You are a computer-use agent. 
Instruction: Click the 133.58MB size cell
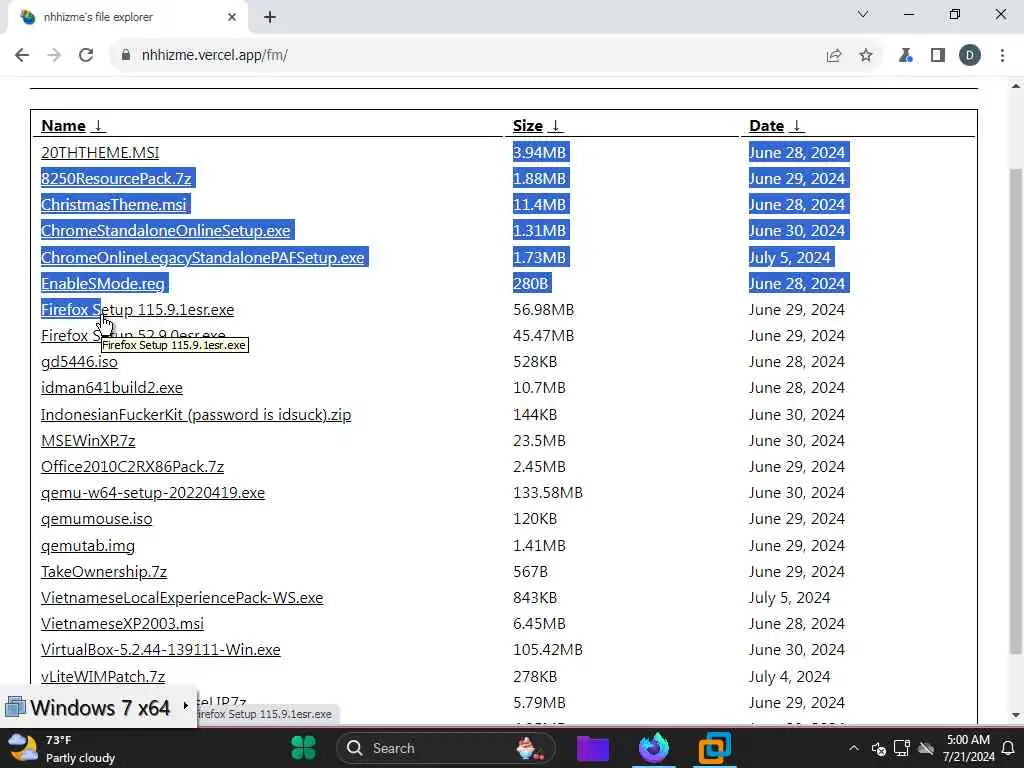[548, 493]
